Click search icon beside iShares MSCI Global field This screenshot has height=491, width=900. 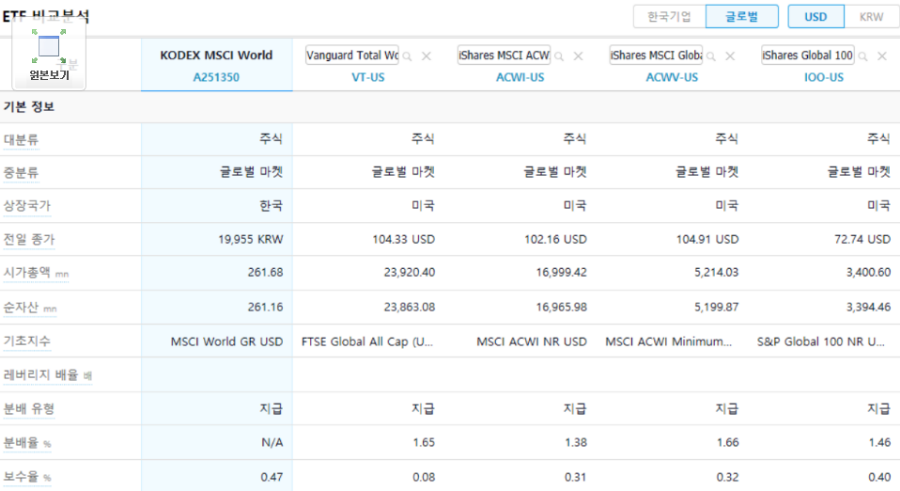click(x=711, y=56)
